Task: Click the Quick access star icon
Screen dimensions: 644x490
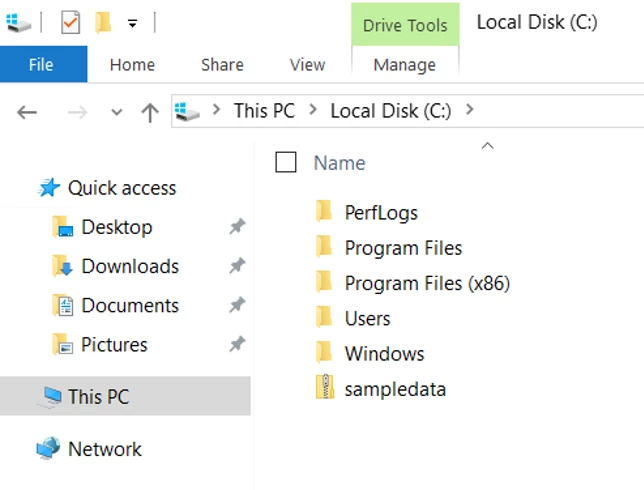Action: [49, 188]
